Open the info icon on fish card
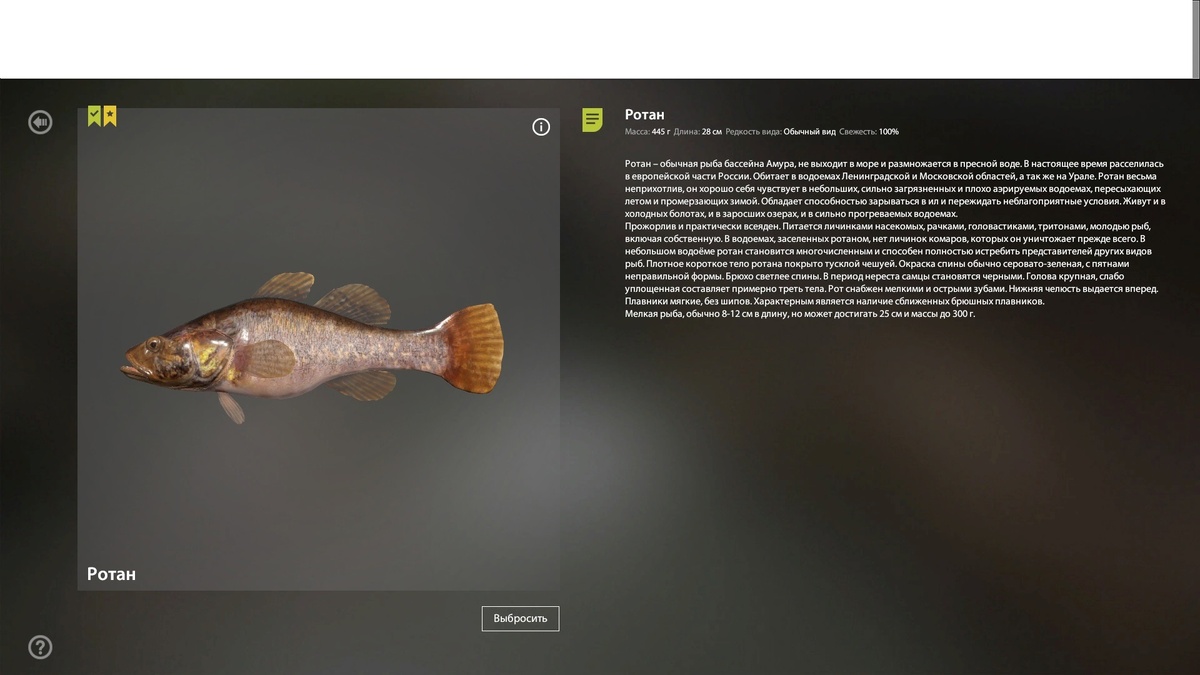The height and width of the screenshot is (675, 1200). [x=541, y=127]
